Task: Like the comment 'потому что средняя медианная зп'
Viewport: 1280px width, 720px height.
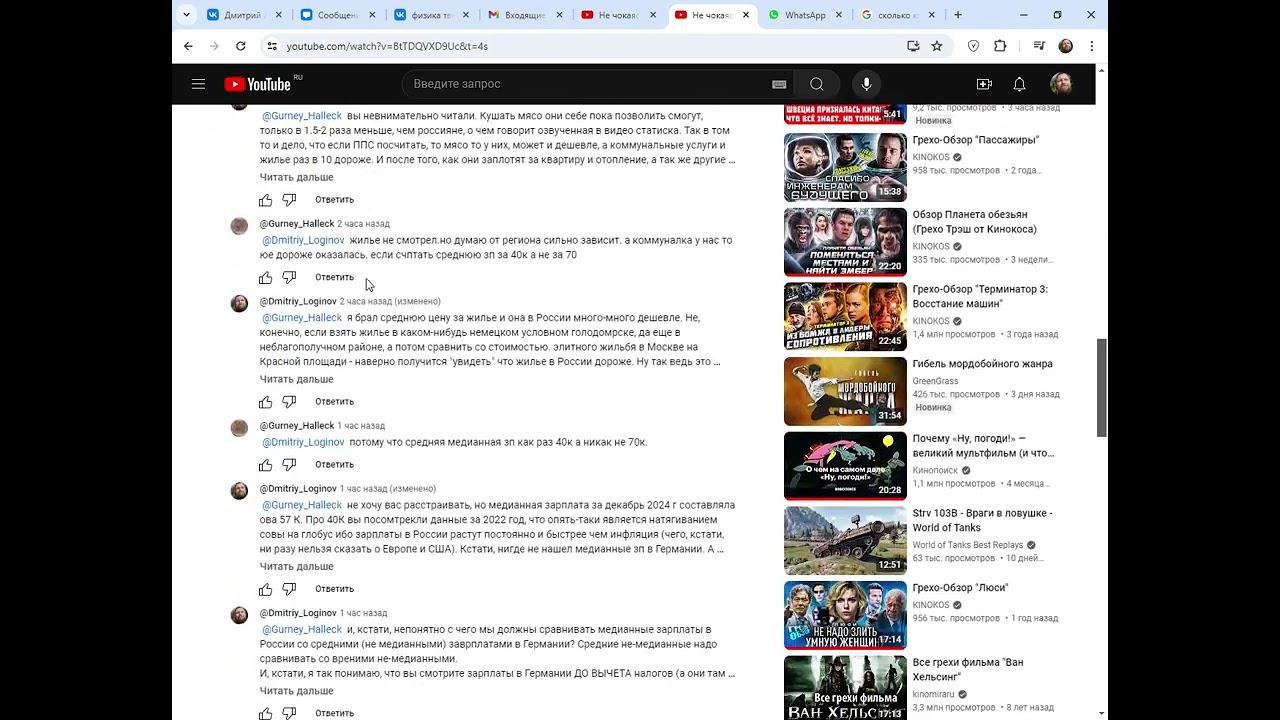Action: 265,465
